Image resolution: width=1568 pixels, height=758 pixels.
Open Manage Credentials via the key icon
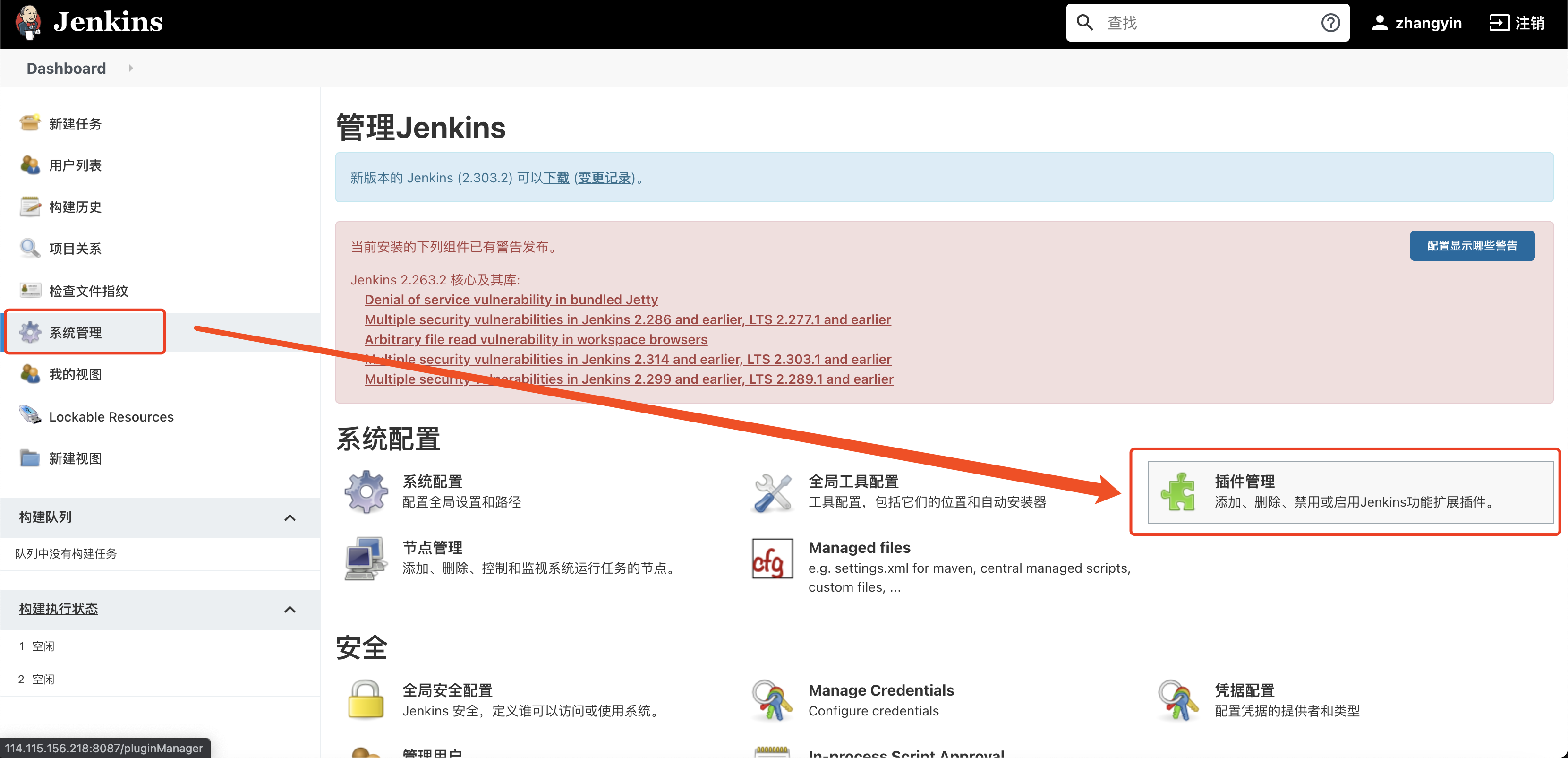(x=880, y=690)
